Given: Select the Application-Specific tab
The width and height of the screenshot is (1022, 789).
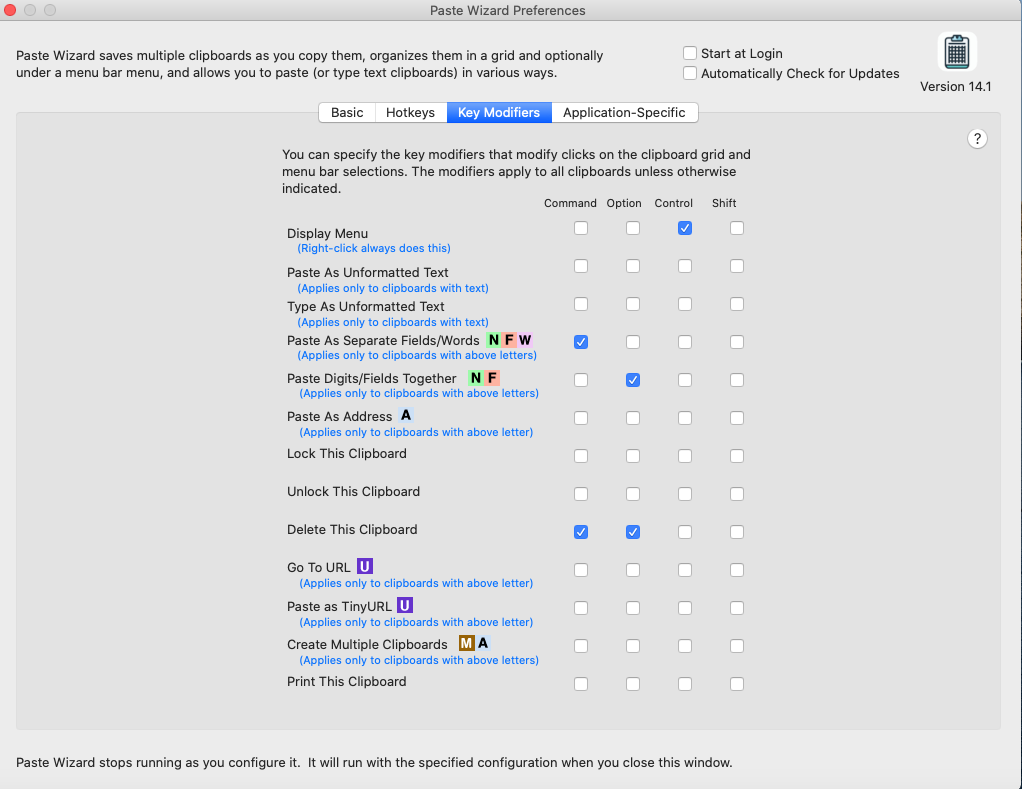Looking at the screenshot, I should 624,112.
